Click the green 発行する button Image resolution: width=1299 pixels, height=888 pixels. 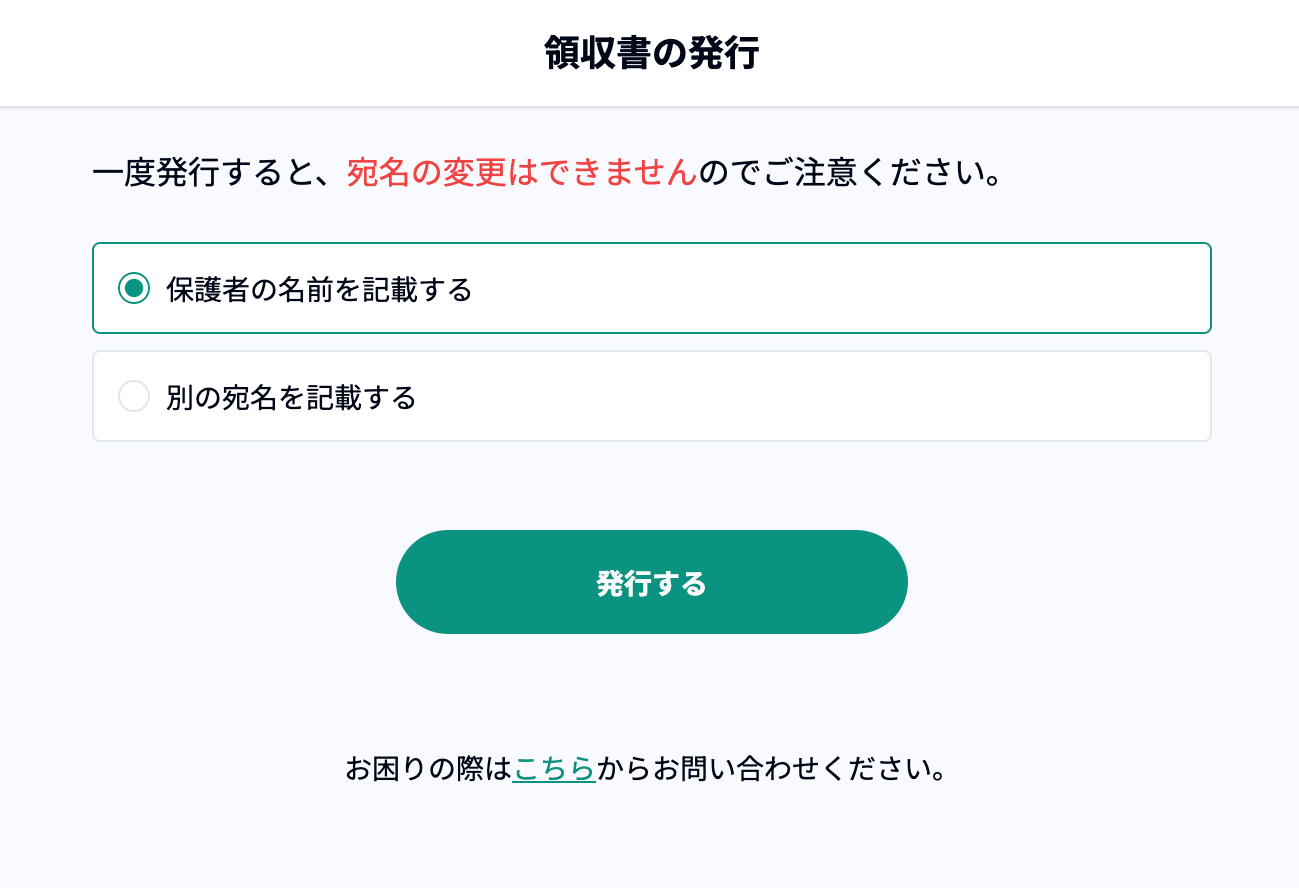point(651,582)
